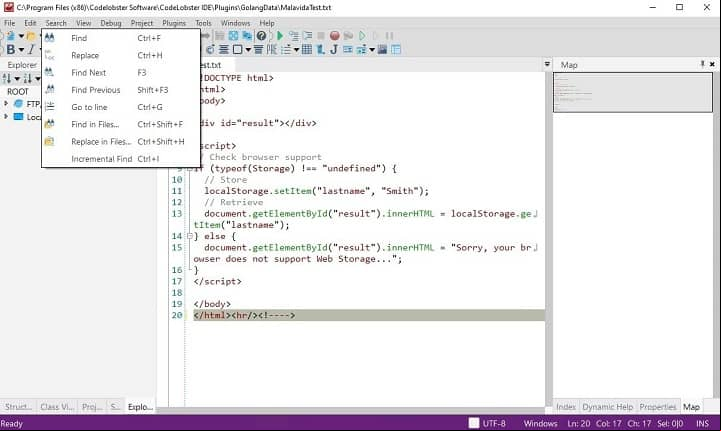
Task: Click the blue overlapping windows icon
Action: (247, 36)
